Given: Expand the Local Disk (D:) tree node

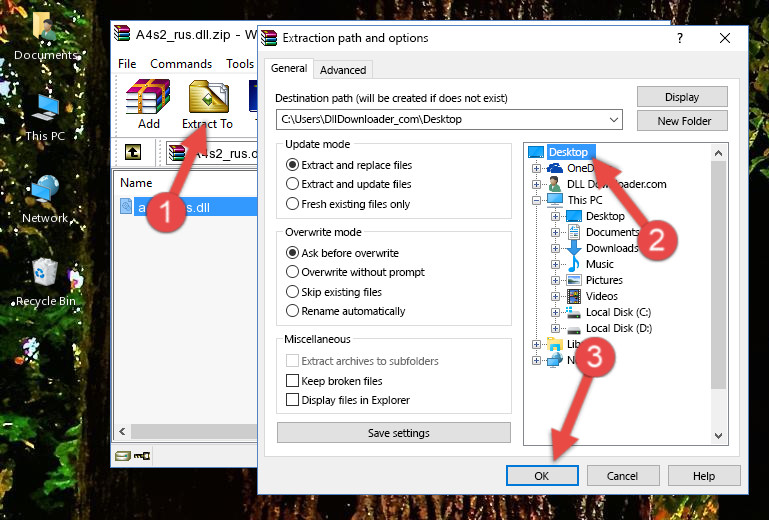Looking at the screenshot, I should click(x=555, y=329).
